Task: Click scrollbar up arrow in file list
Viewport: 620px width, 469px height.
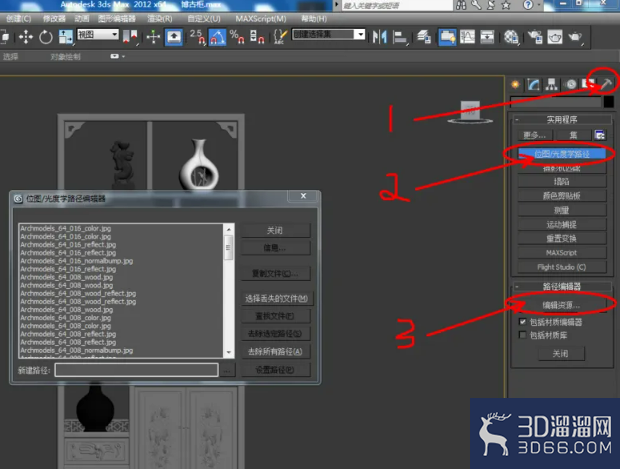Action: point(229,229)
